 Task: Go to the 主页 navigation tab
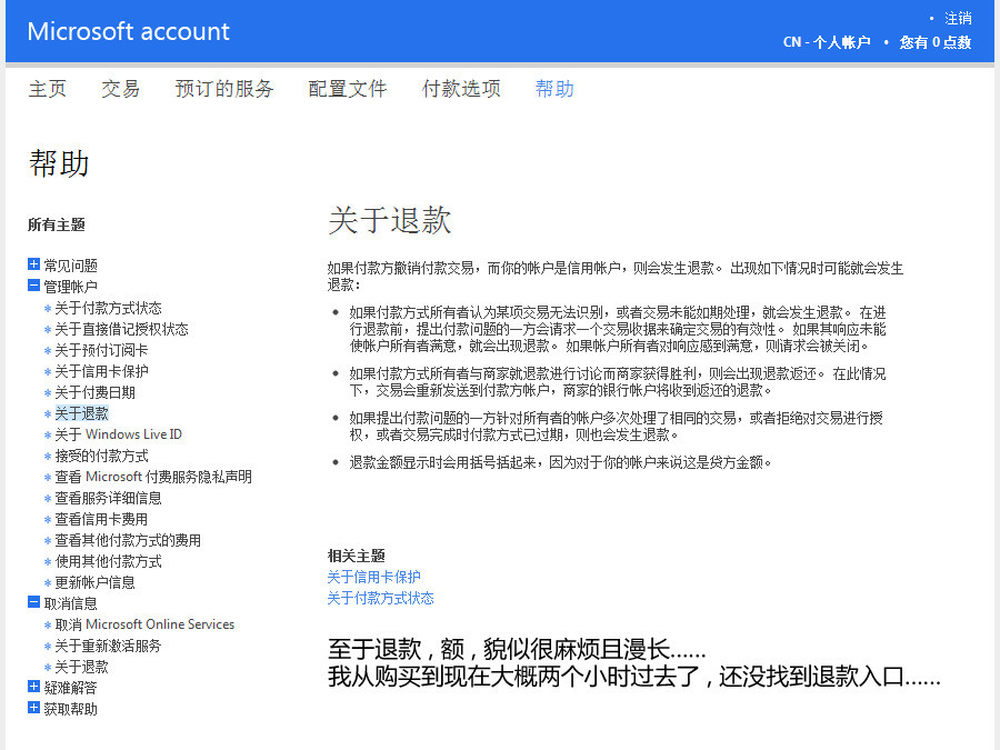pyautogui.click(x=47, y=89)
